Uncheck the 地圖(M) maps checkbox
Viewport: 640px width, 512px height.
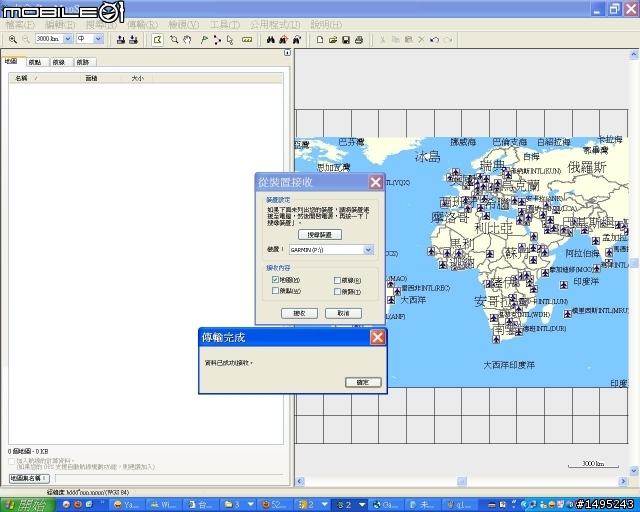(x=276, y=280)
